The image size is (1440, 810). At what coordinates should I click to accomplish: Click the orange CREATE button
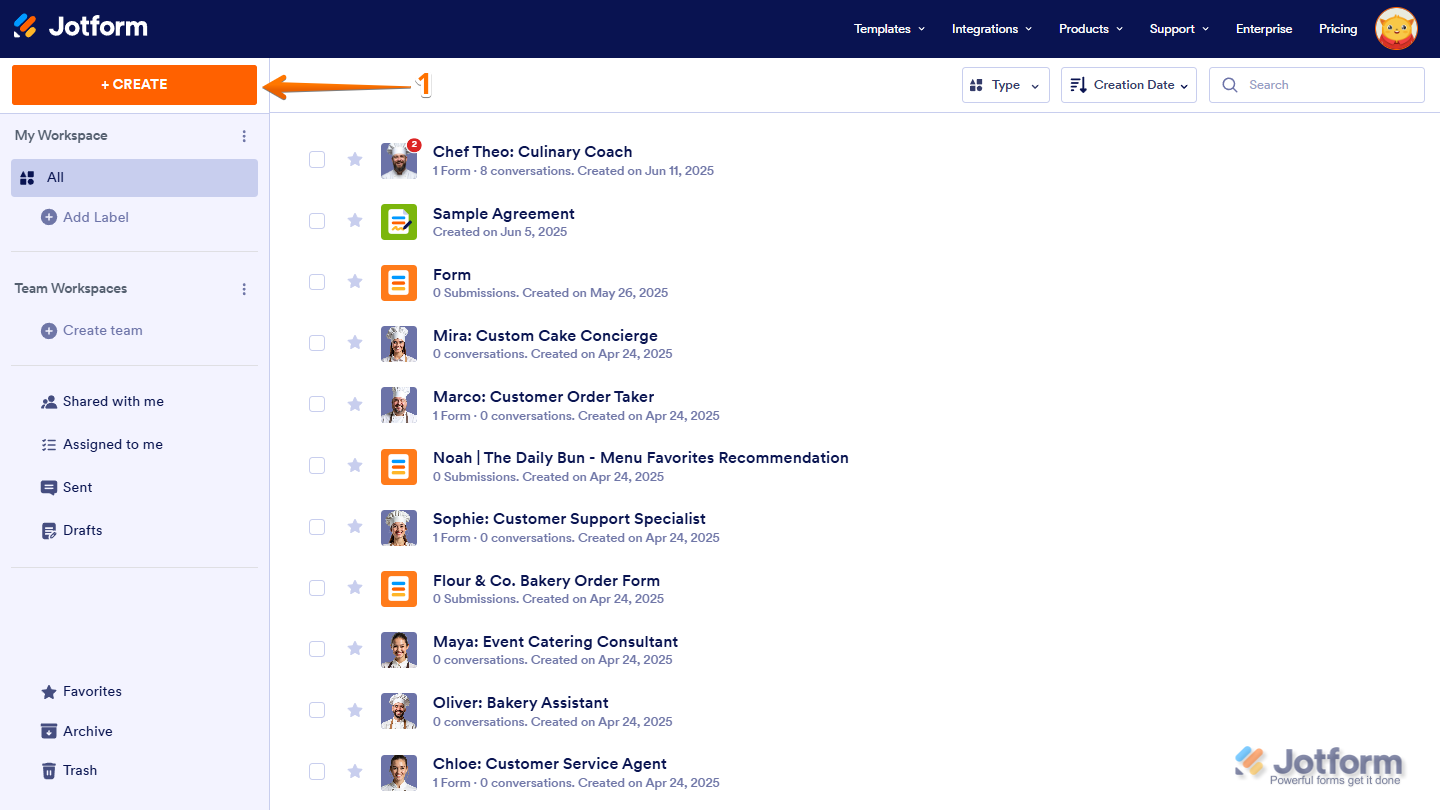click(134, 85)
